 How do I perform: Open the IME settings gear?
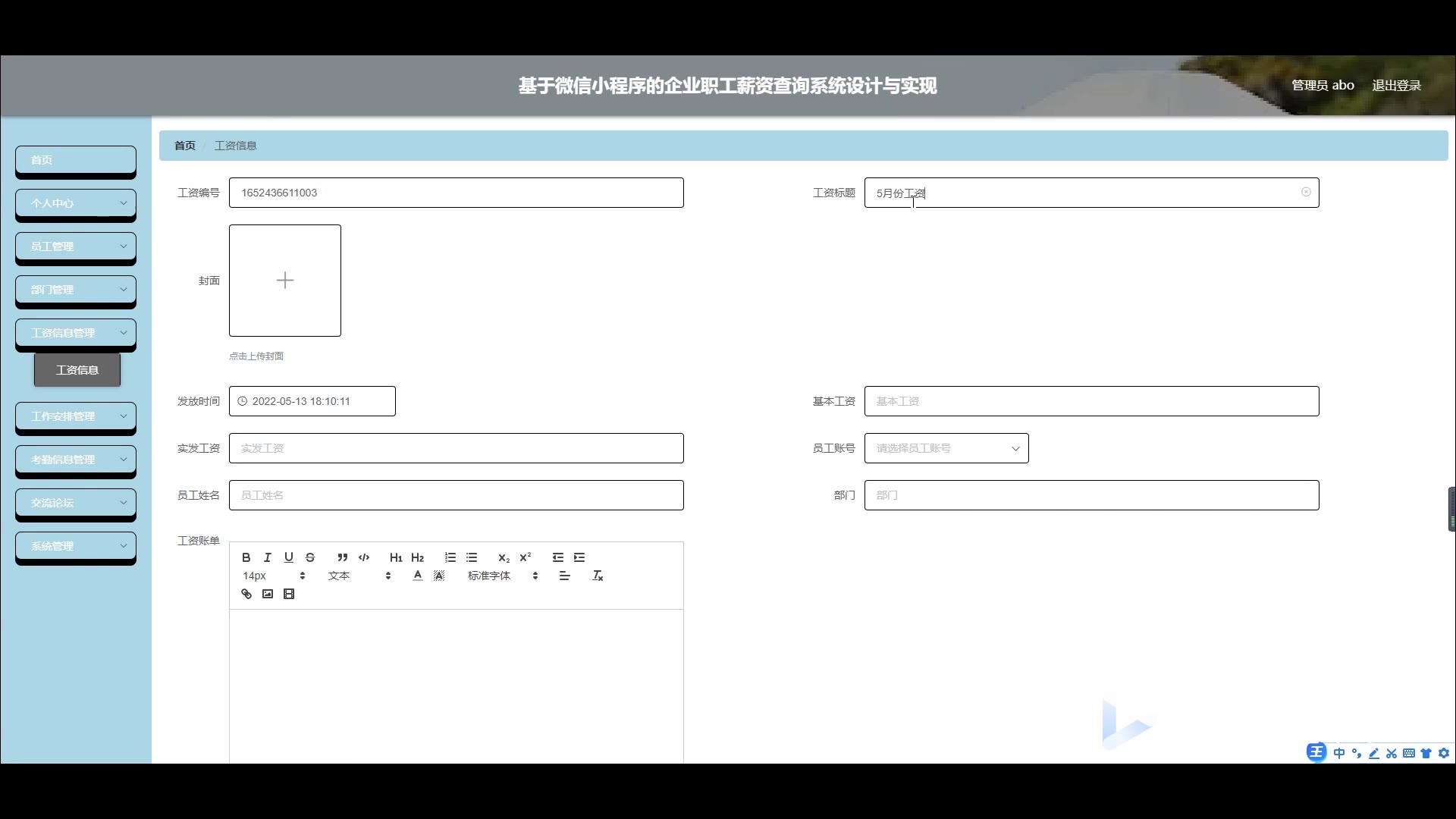[x=1444, y=753]
